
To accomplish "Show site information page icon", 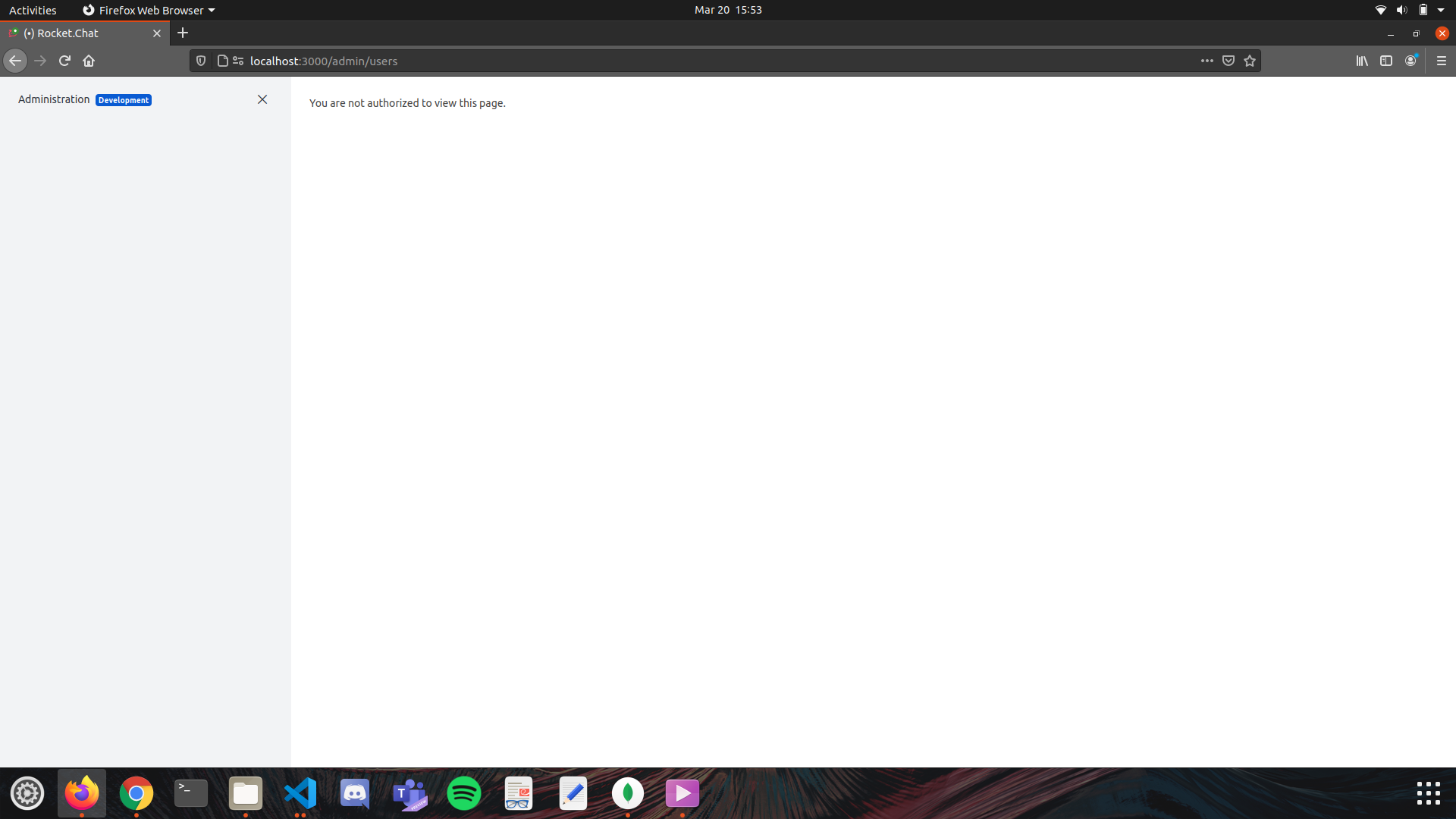I will pyautogui.click(x=222, y=61).
